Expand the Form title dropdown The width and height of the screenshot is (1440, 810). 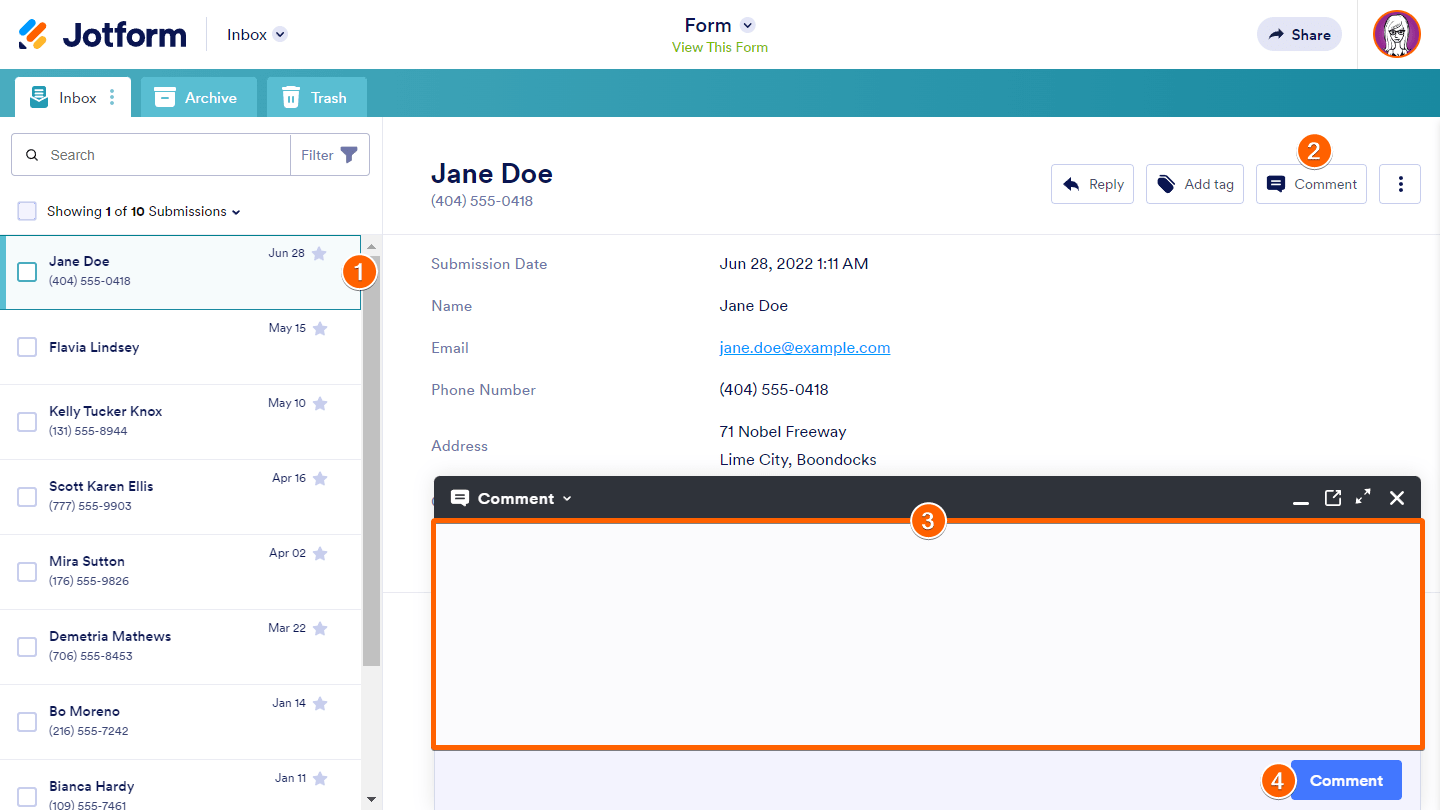[x=747, y=26]
